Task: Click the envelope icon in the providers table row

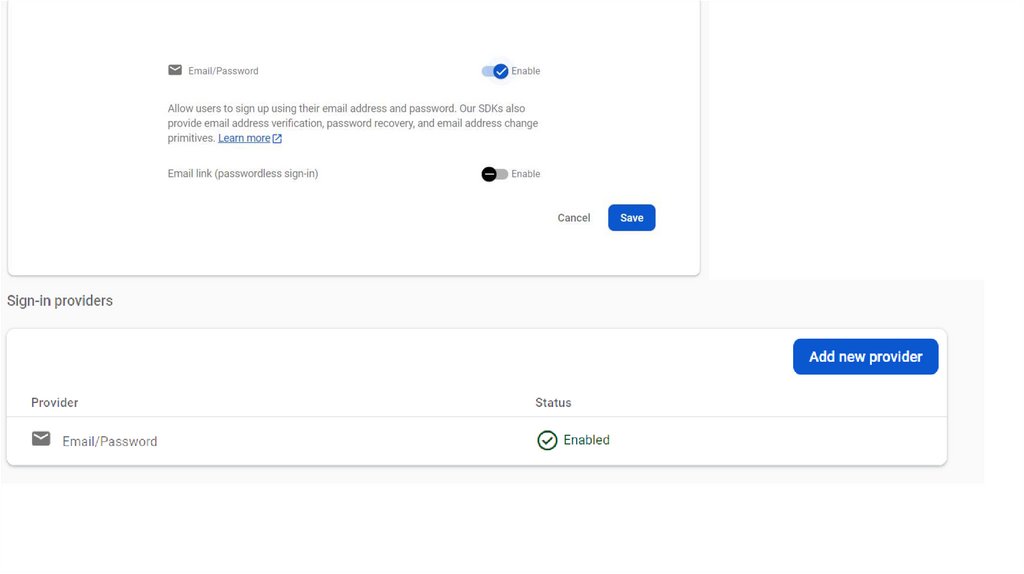Action: pyautogui.click(x=41, y=439)
